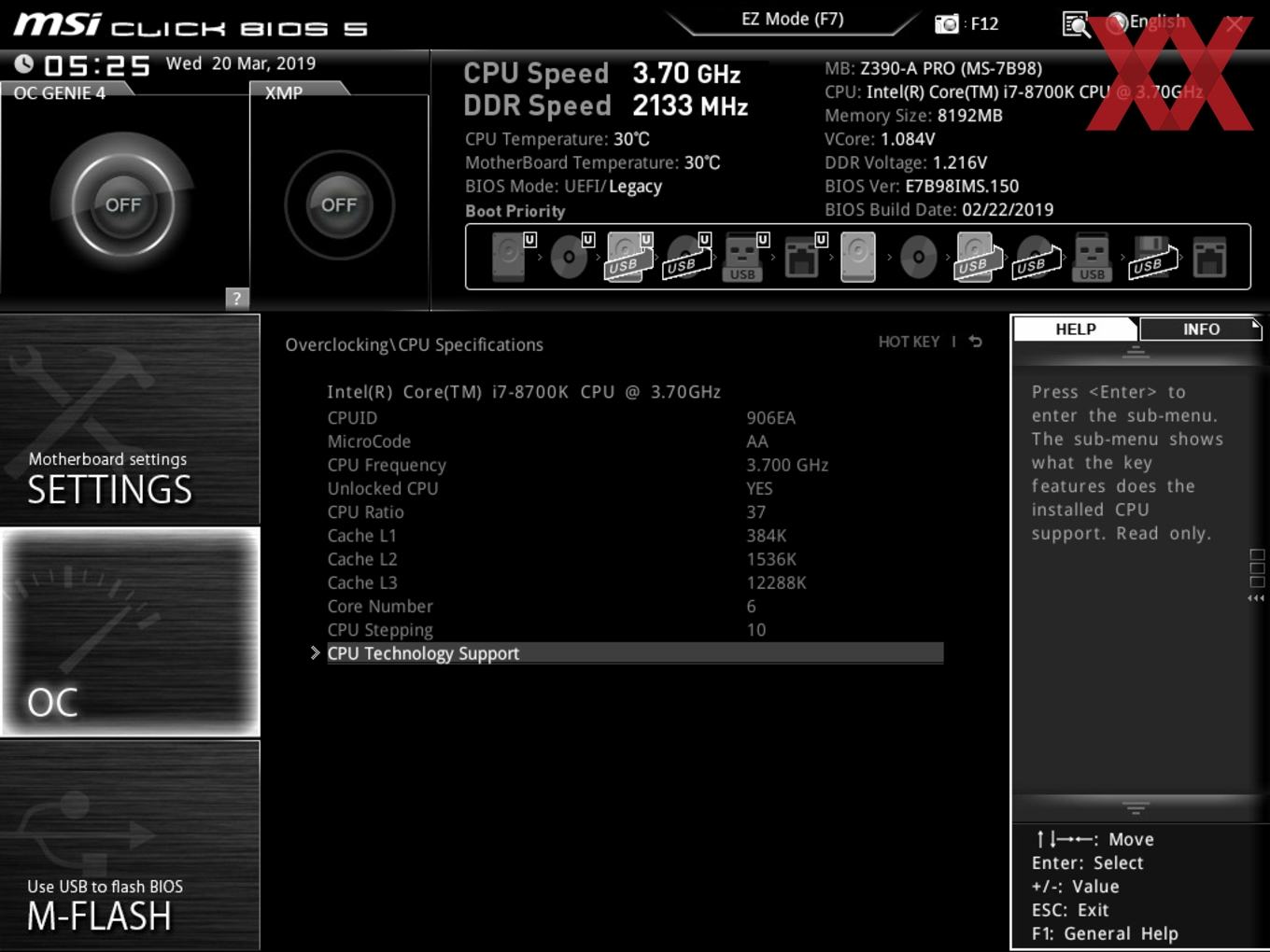The width and height of the screenshot is (1270, 952).
Task: Click the CPU Speed 3.70 GHz readout
Action: click(602, 73)
